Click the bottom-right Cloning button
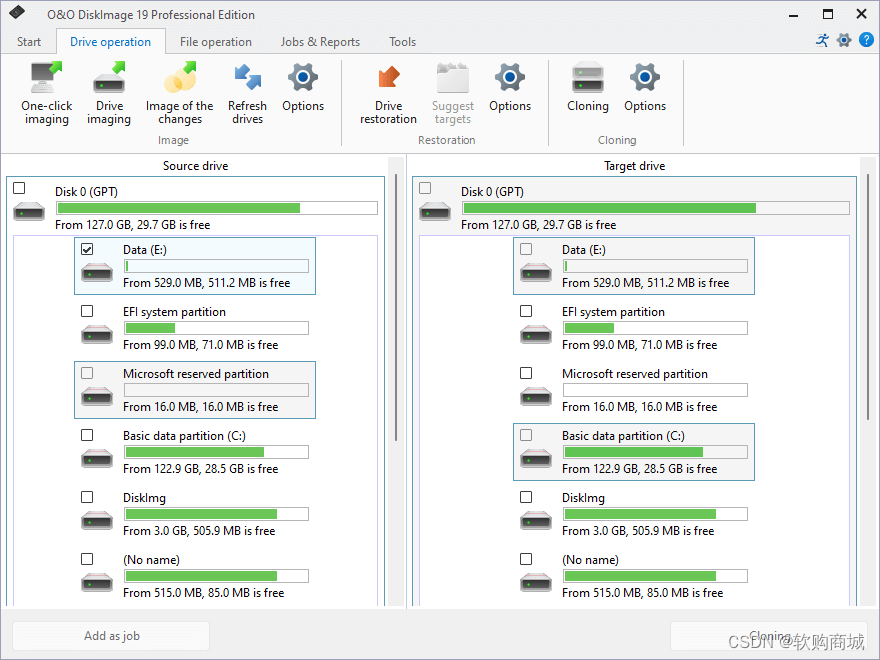The height and width of the screenshot is (660, 880). pos(769,636)
